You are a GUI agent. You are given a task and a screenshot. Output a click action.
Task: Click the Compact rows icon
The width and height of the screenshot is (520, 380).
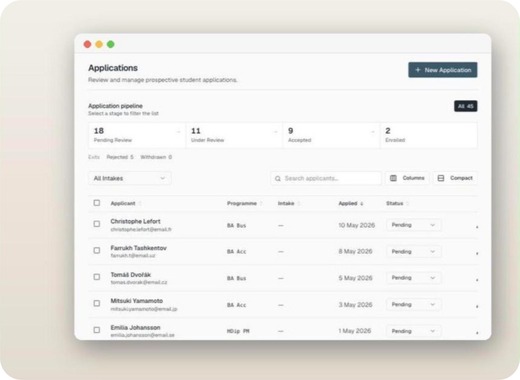click(x=441, y=178)
